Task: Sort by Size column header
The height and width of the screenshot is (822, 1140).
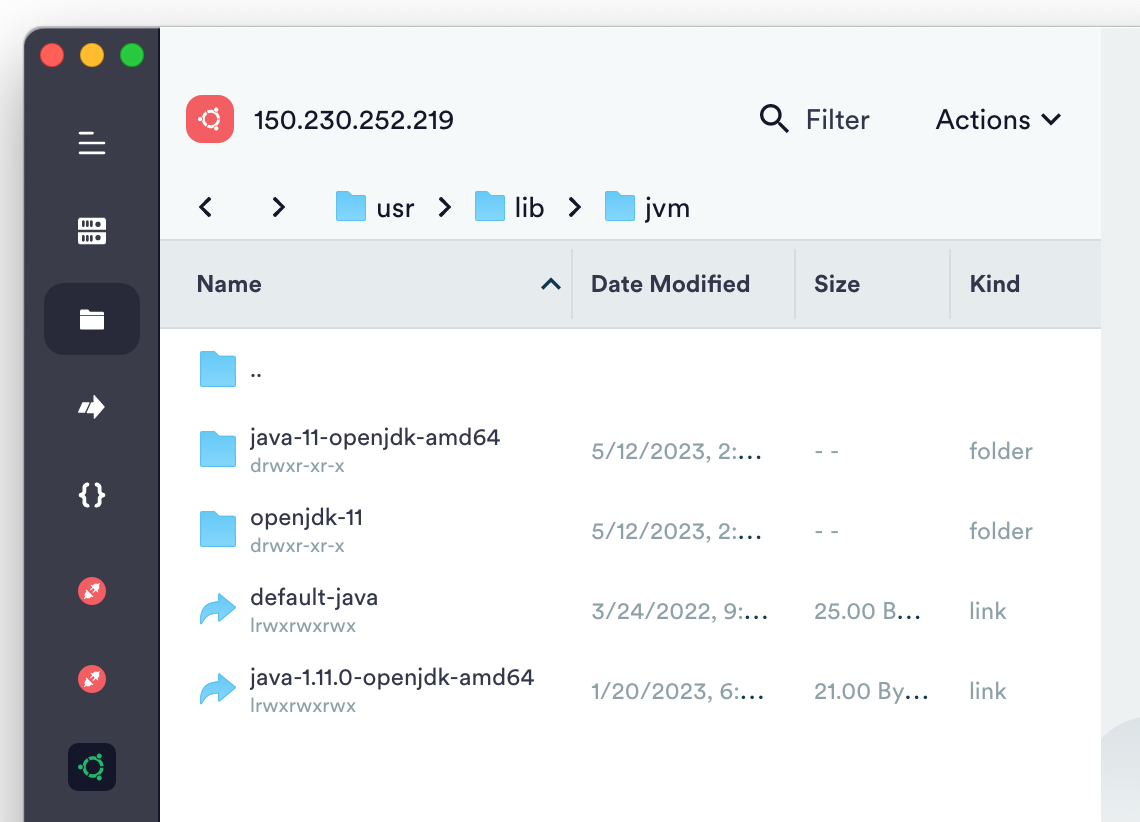Action: point(837,283)
